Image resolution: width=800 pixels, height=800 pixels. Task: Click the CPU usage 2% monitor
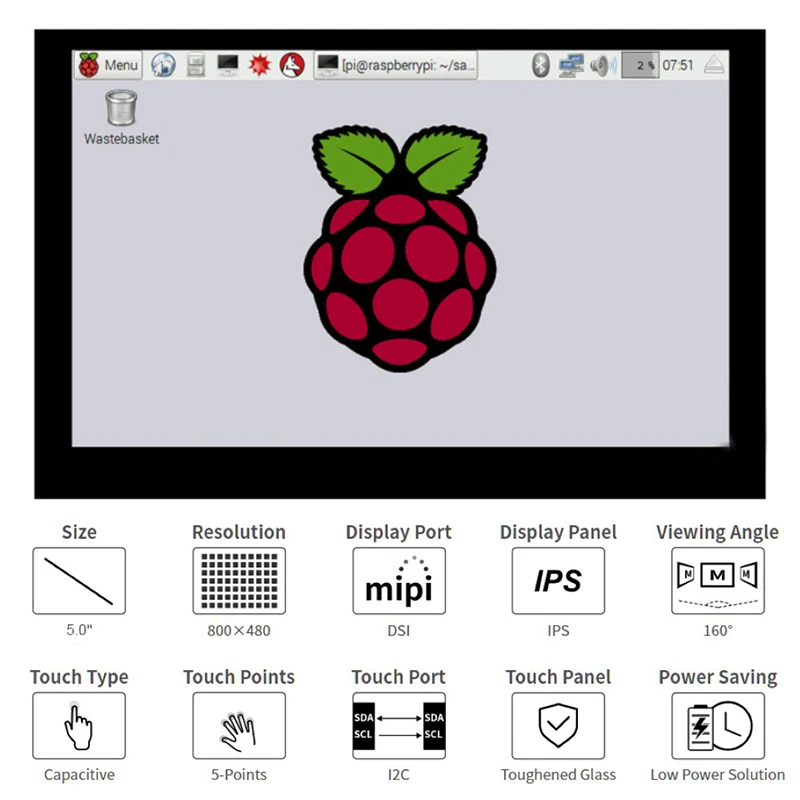click(x=640, y=65)
